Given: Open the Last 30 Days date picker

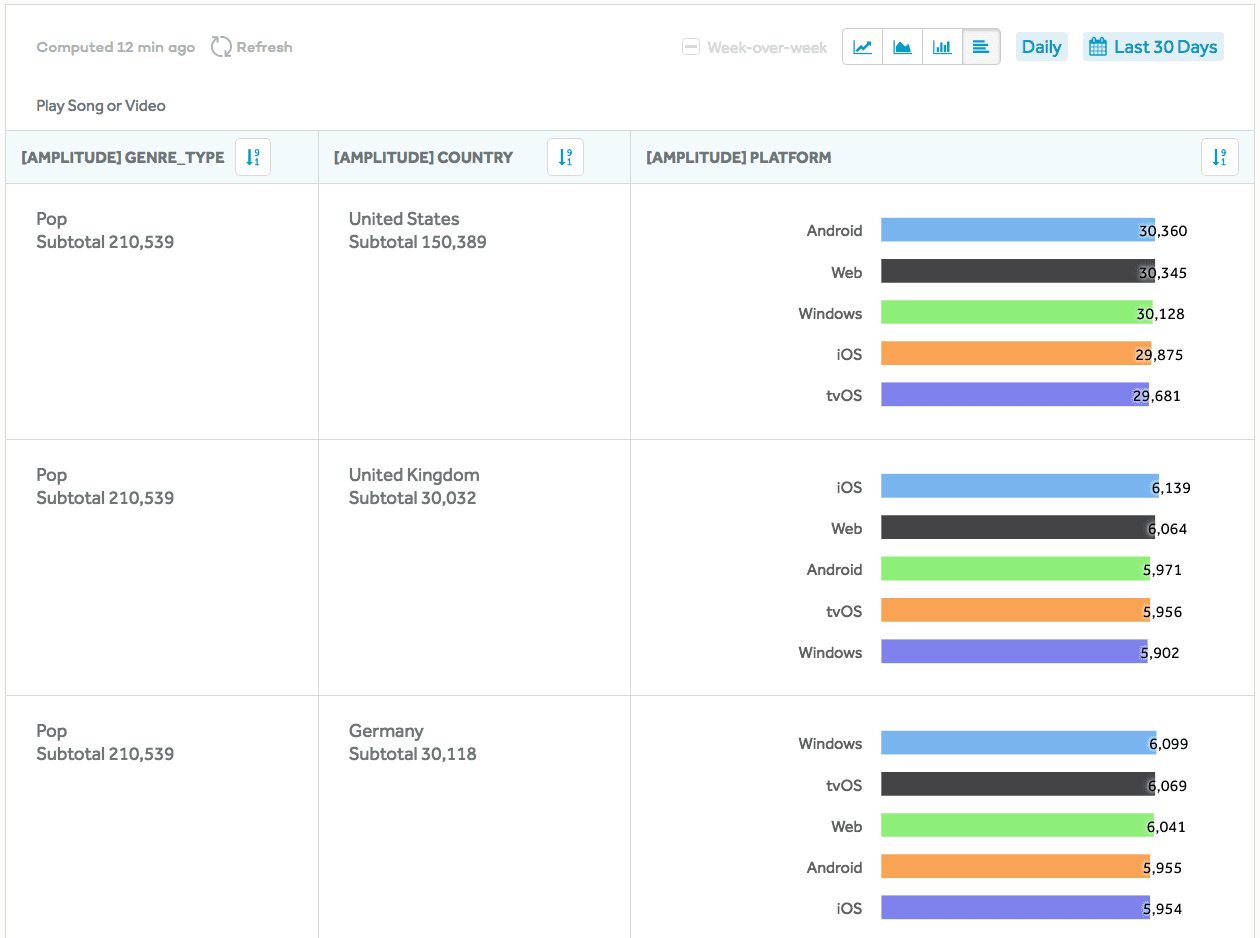Looking at the screenshot, I should click(1153, 47).
